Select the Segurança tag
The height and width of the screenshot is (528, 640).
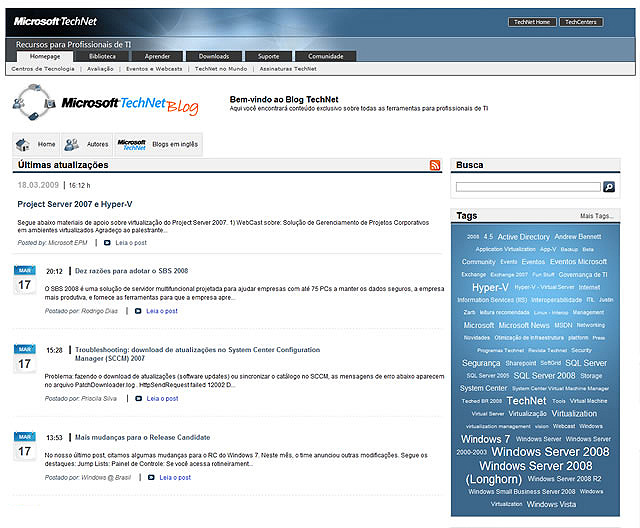tap(481, 363)
